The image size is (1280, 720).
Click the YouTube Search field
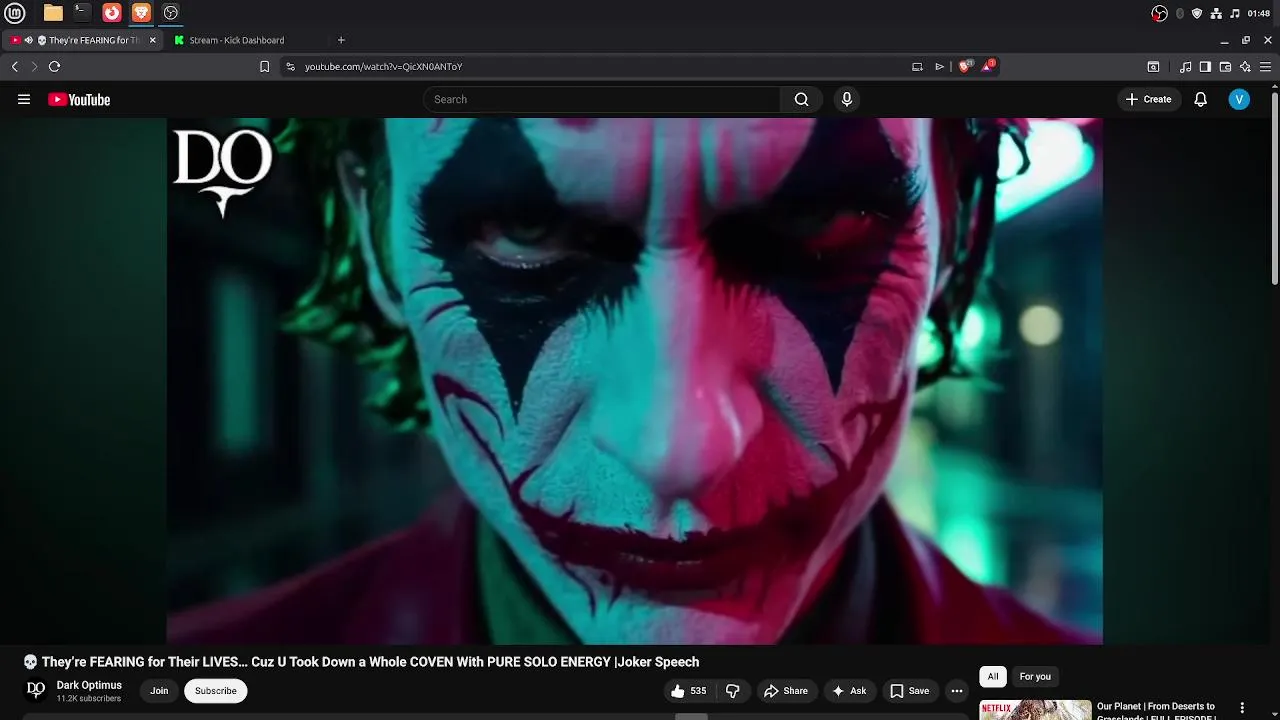(x=602, y=99)
